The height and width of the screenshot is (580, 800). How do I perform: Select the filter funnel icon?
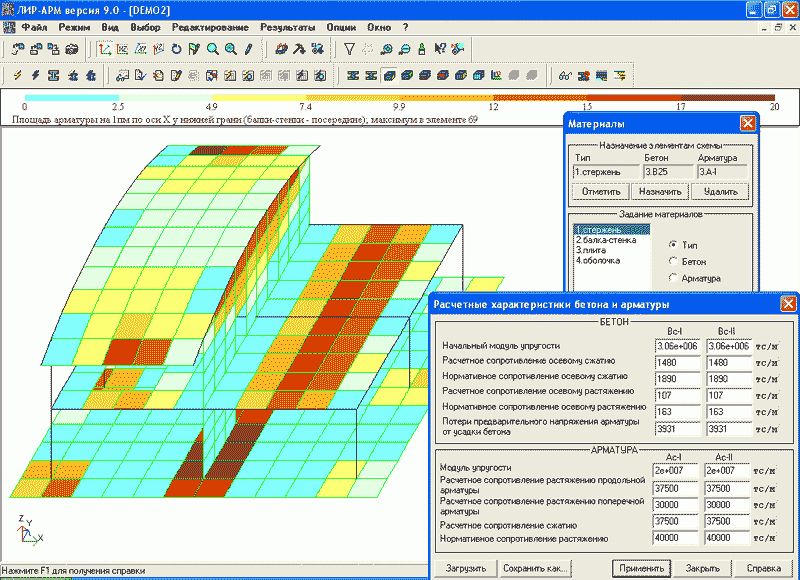[349, 48]
